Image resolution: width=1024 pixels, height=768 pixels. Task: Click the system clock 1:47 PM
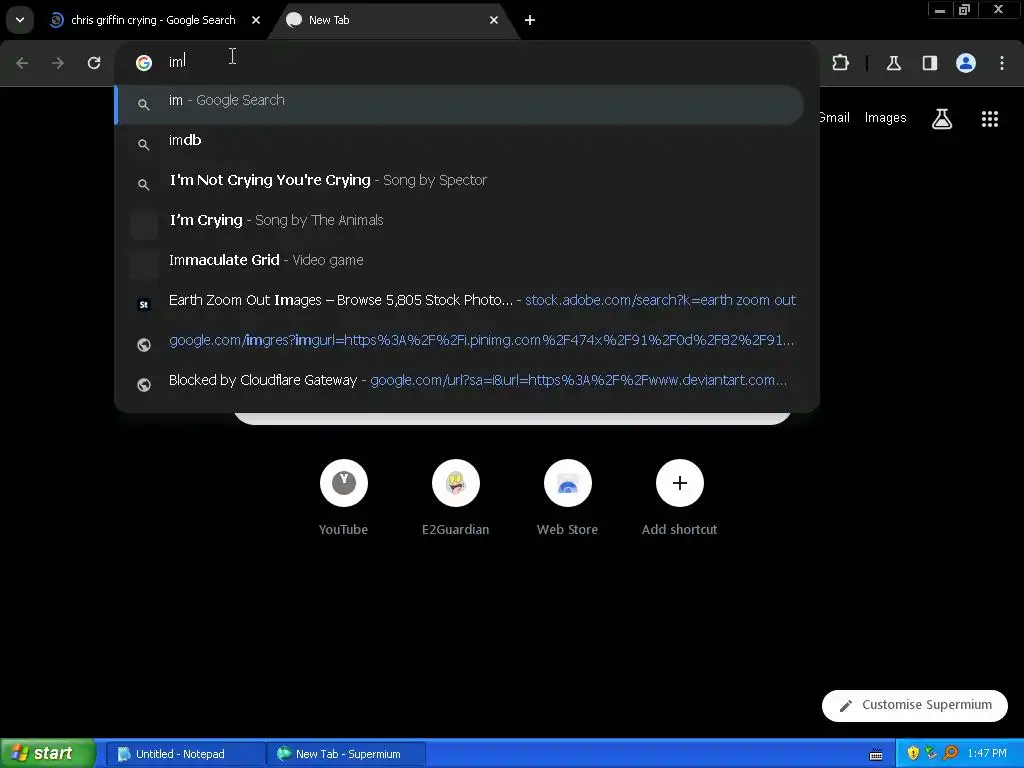[987, 754]
